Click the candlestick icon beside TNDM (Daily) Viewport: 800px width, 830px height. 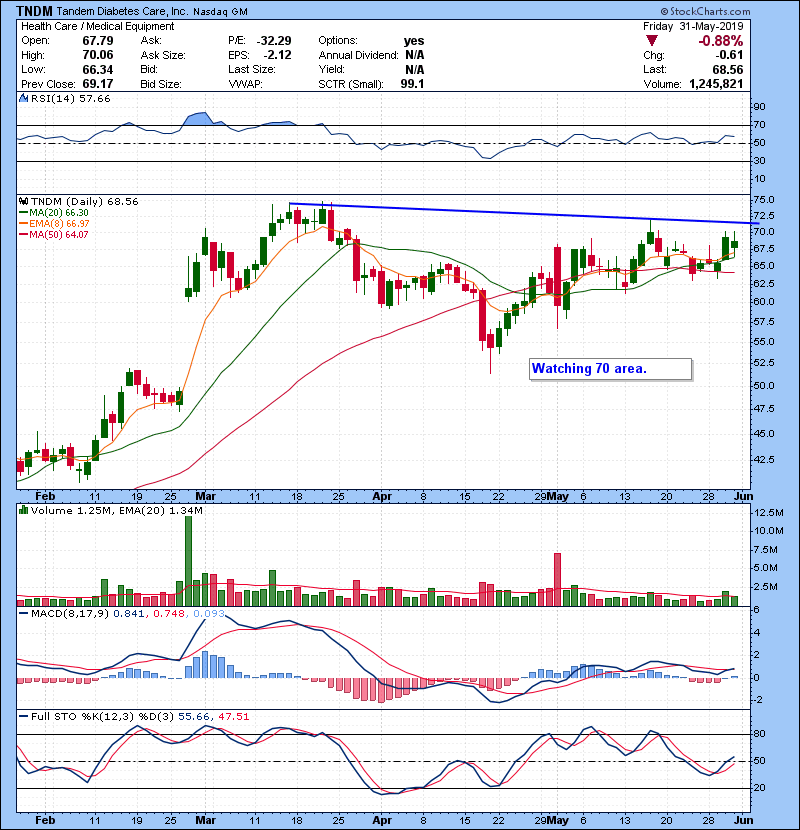23,201
